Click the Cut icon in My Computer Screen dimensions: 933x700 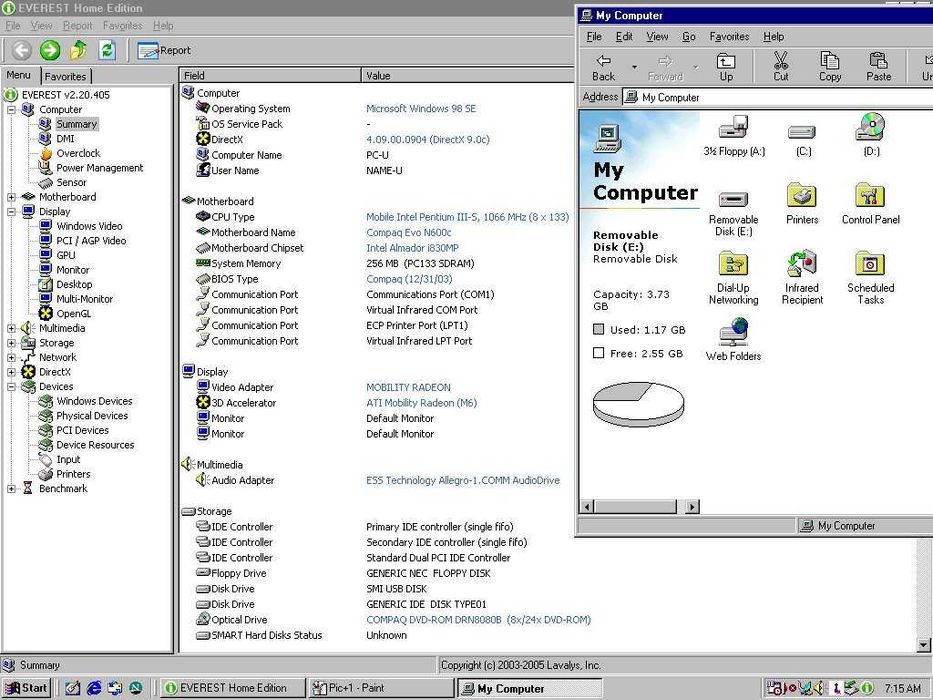(x=781, y=66)
